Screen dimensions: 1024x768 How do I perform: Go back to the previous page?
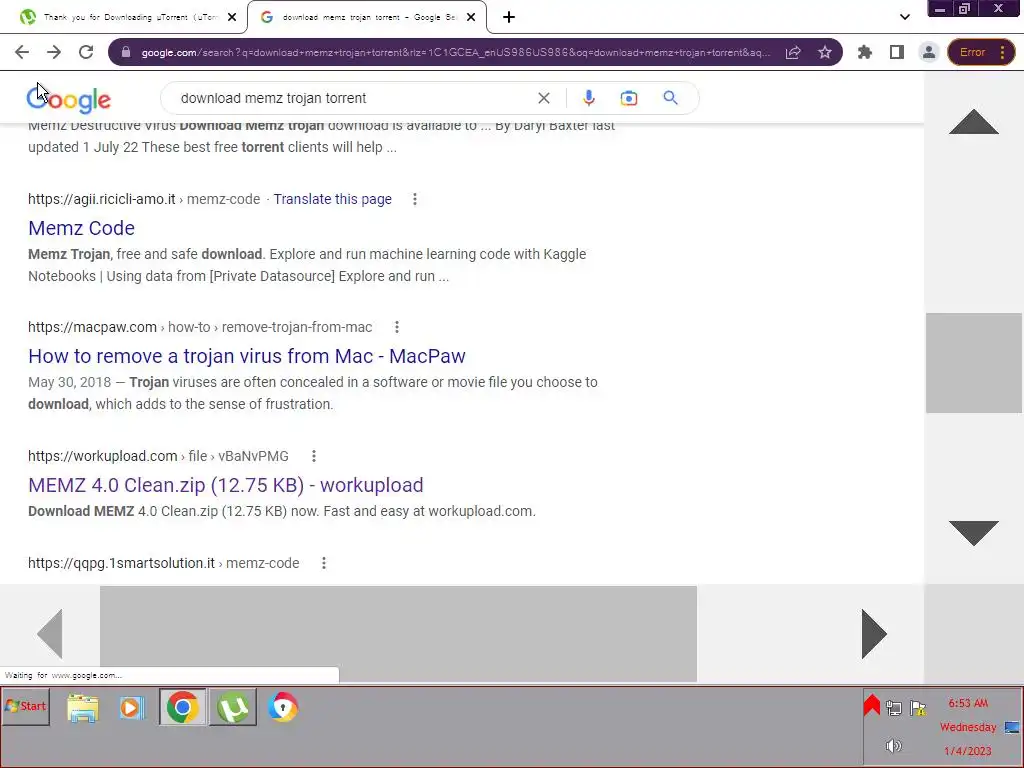tap(22, 52)
